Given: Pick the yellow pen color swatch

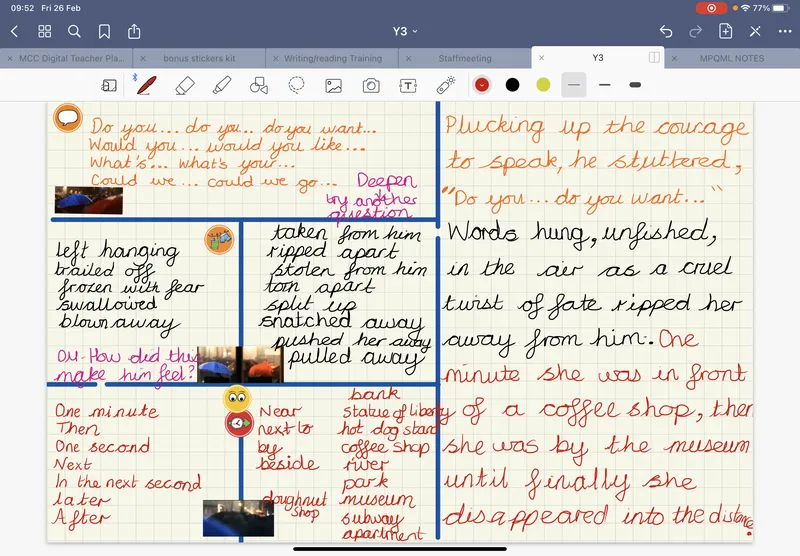Looking at the screenshot, I should coord(543,85).
